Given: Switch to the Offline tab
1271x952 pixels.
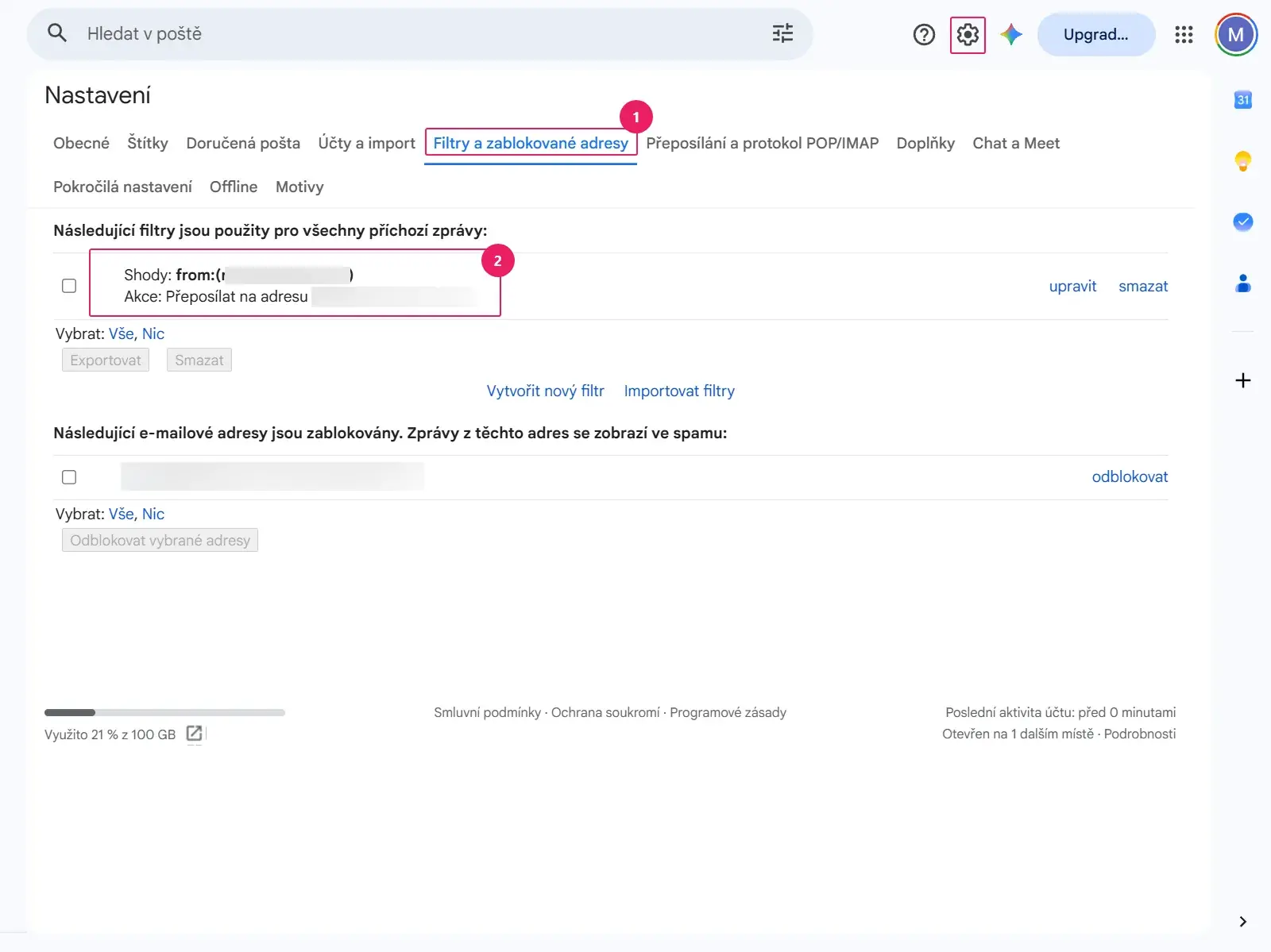Looking at the screenshot, I should pyautogui.click(x=234, y=187).
